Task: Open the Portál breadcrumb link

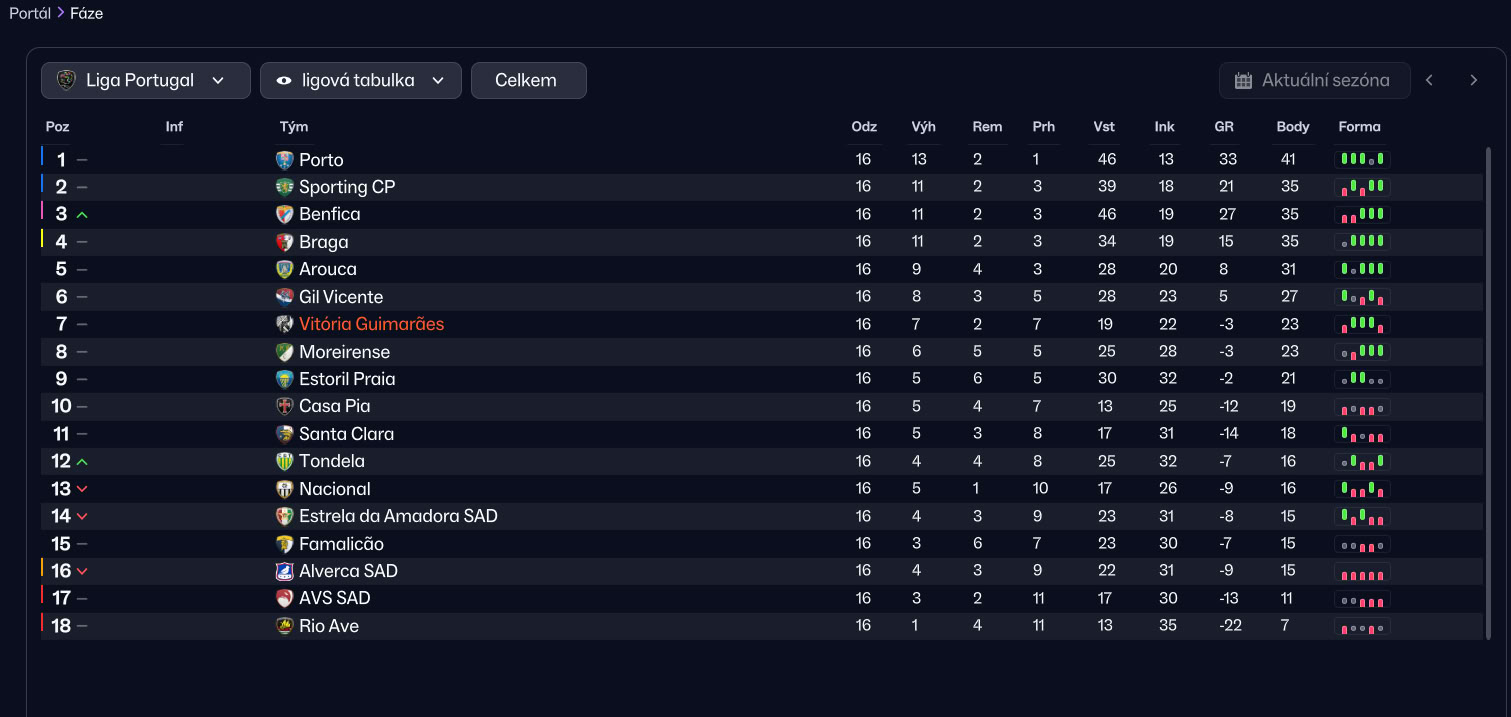Action: [30, 13]
